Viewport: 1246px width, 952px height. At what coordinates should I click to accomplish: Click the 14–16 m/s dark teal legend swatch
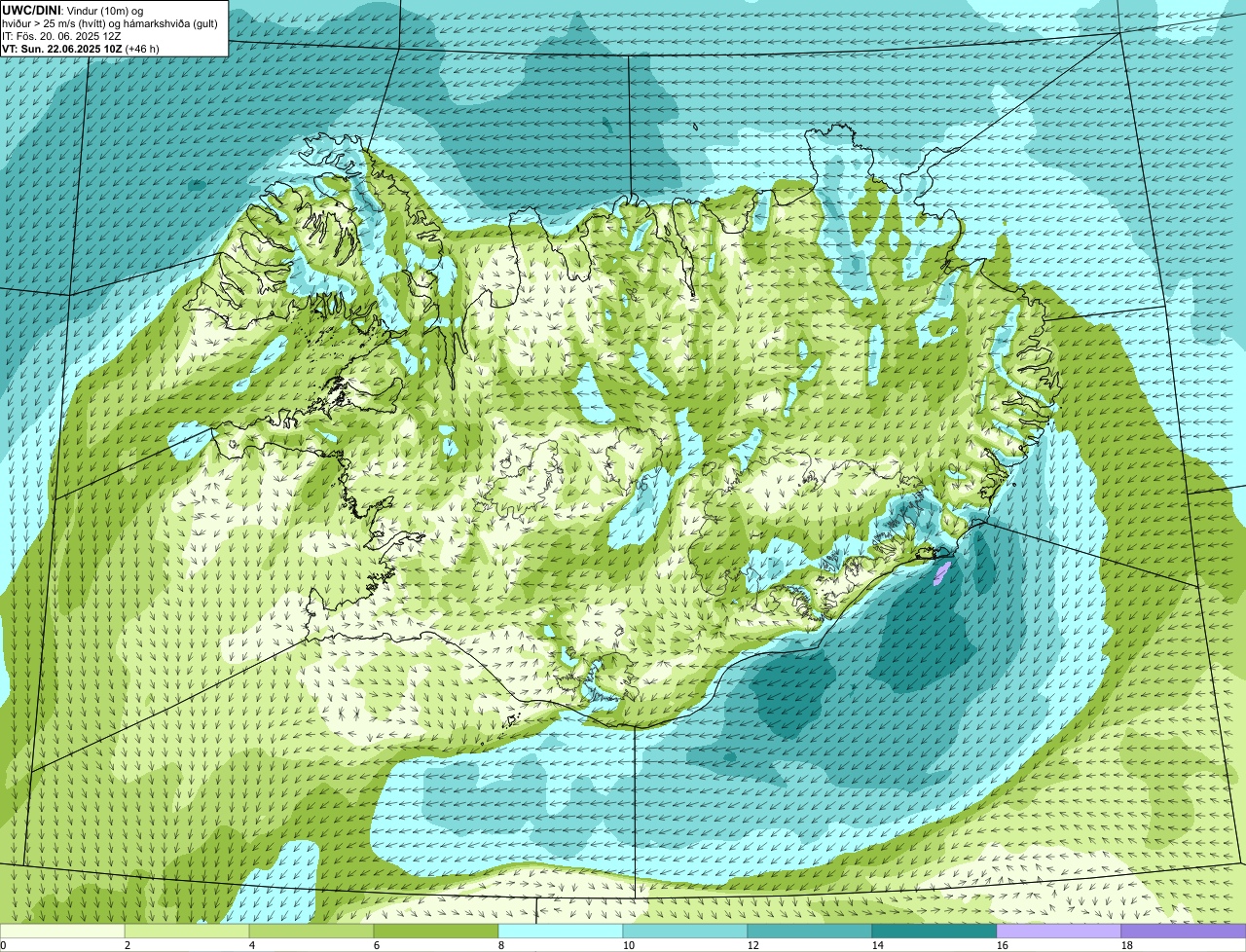[x=934, y=932]
